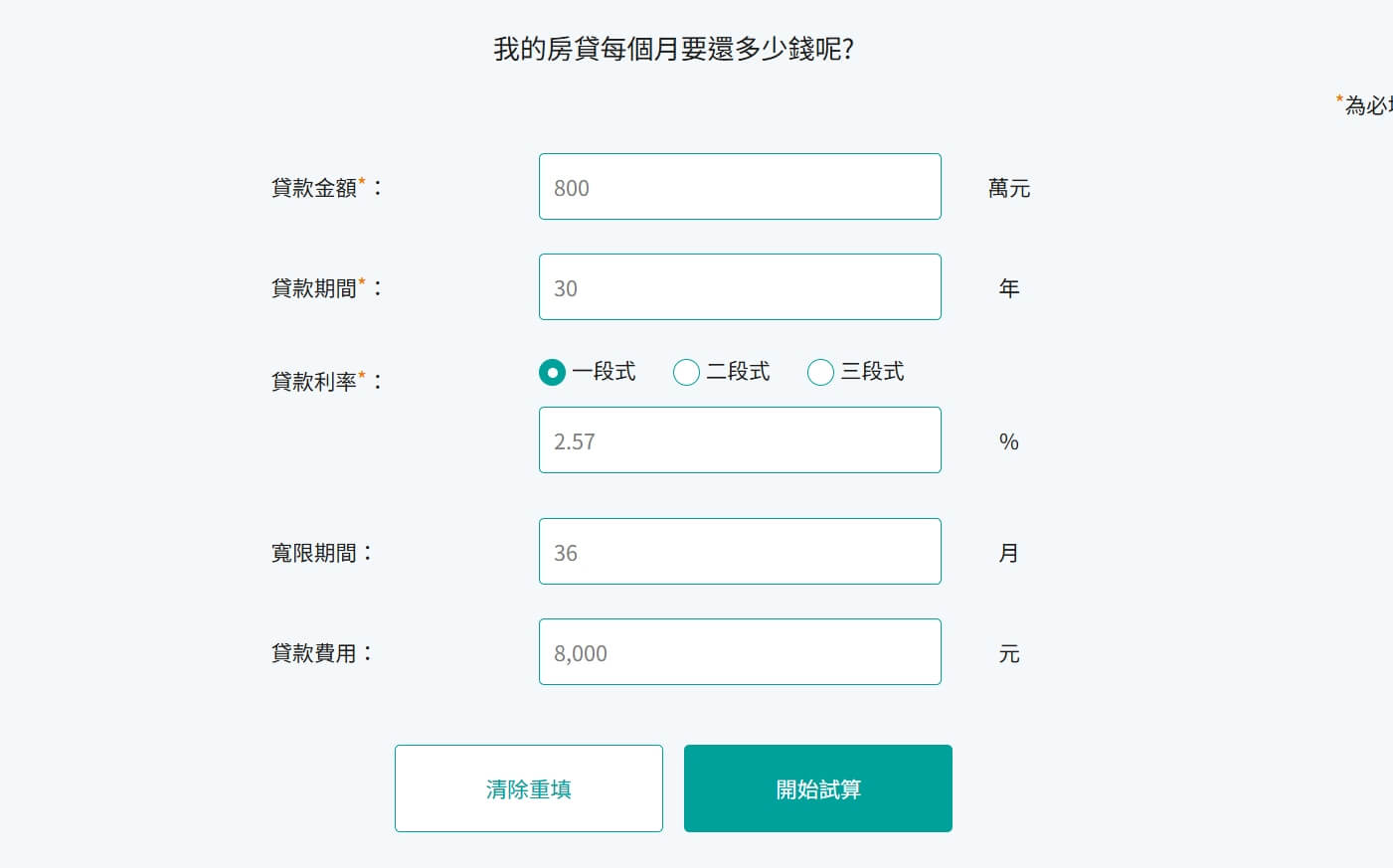
Task: Click the % sign beside the rate field
Action: [1007, 443]
